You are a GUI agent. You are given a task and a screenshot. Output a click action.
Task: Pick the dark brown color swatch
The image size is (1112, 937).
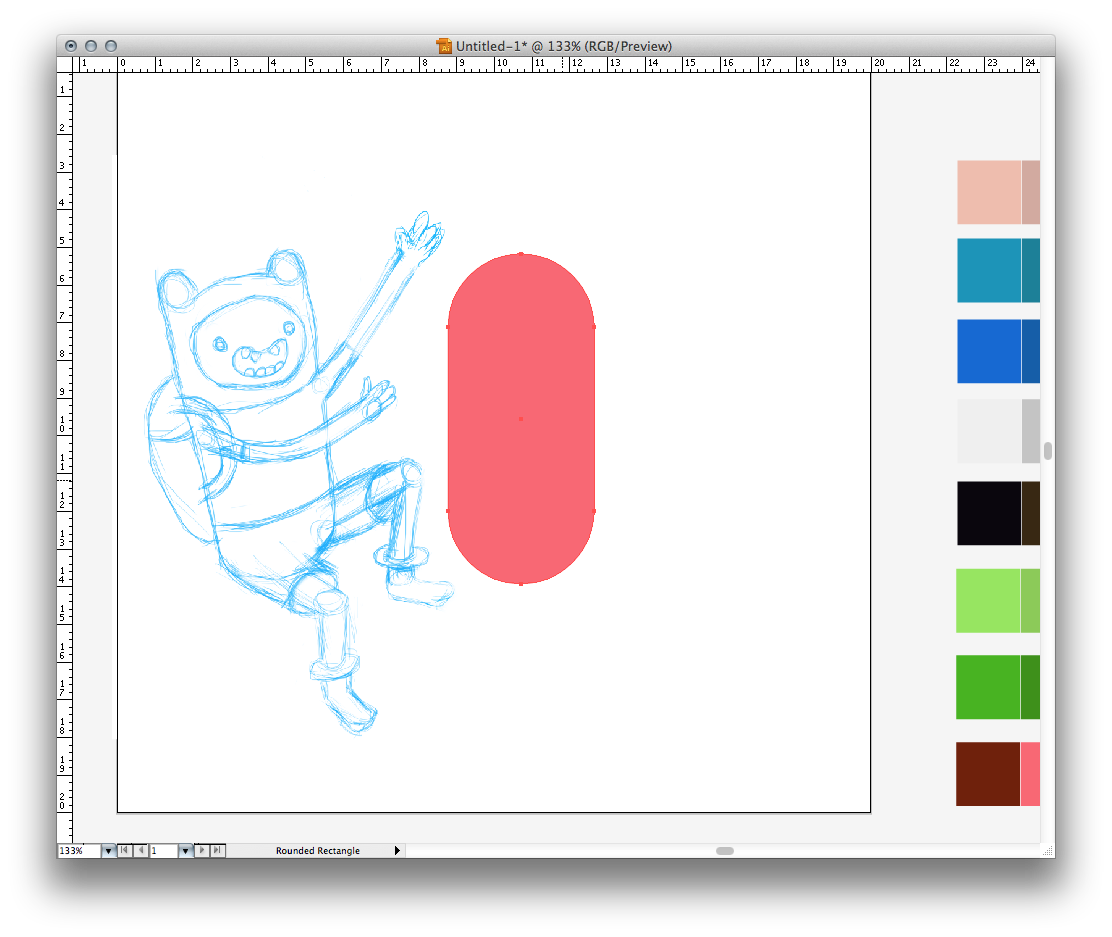pyautogui.click(x=987, y=773)
